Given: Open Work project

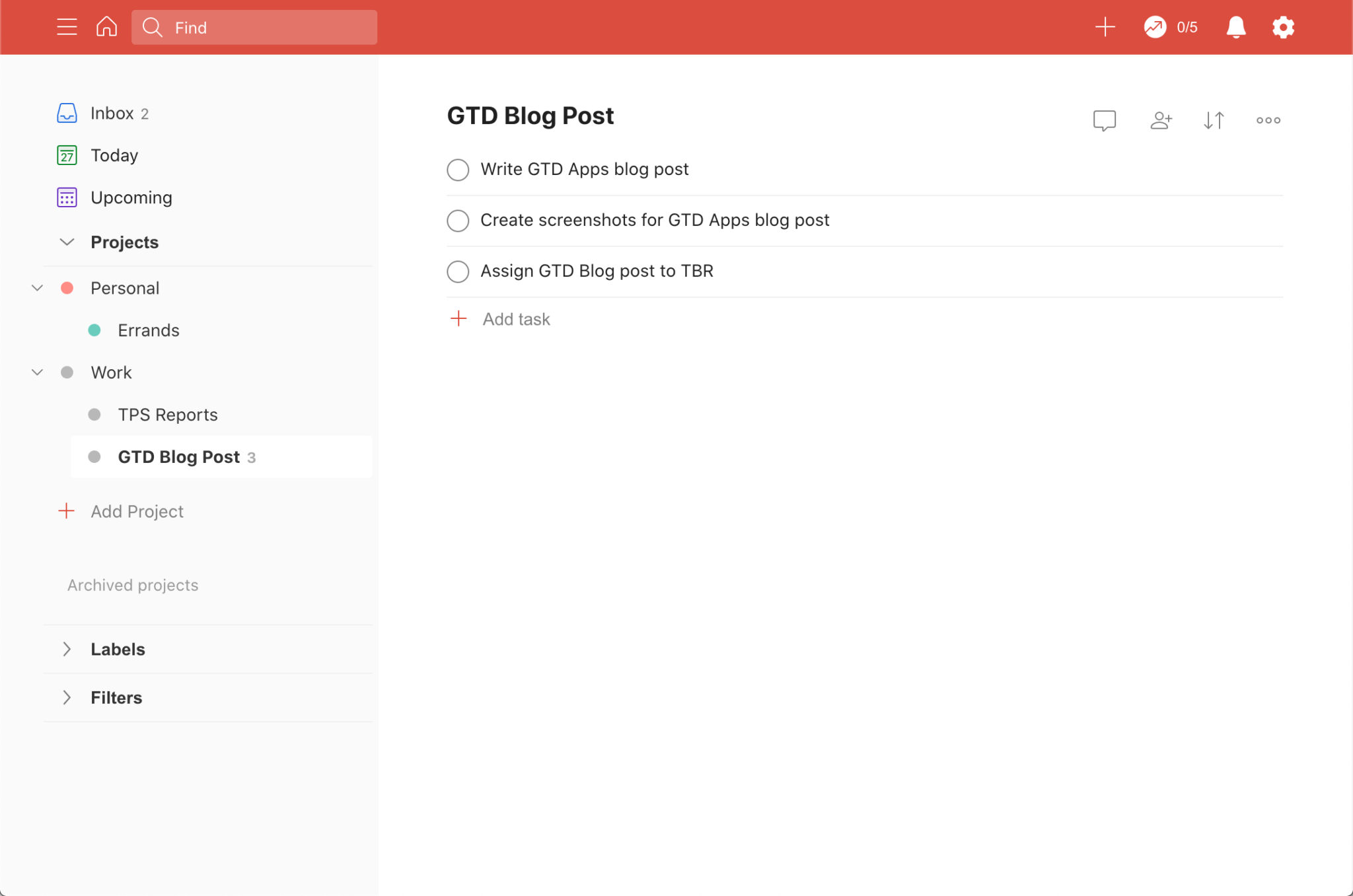Looking at the screenshot, I should click(x=111, y=372).
